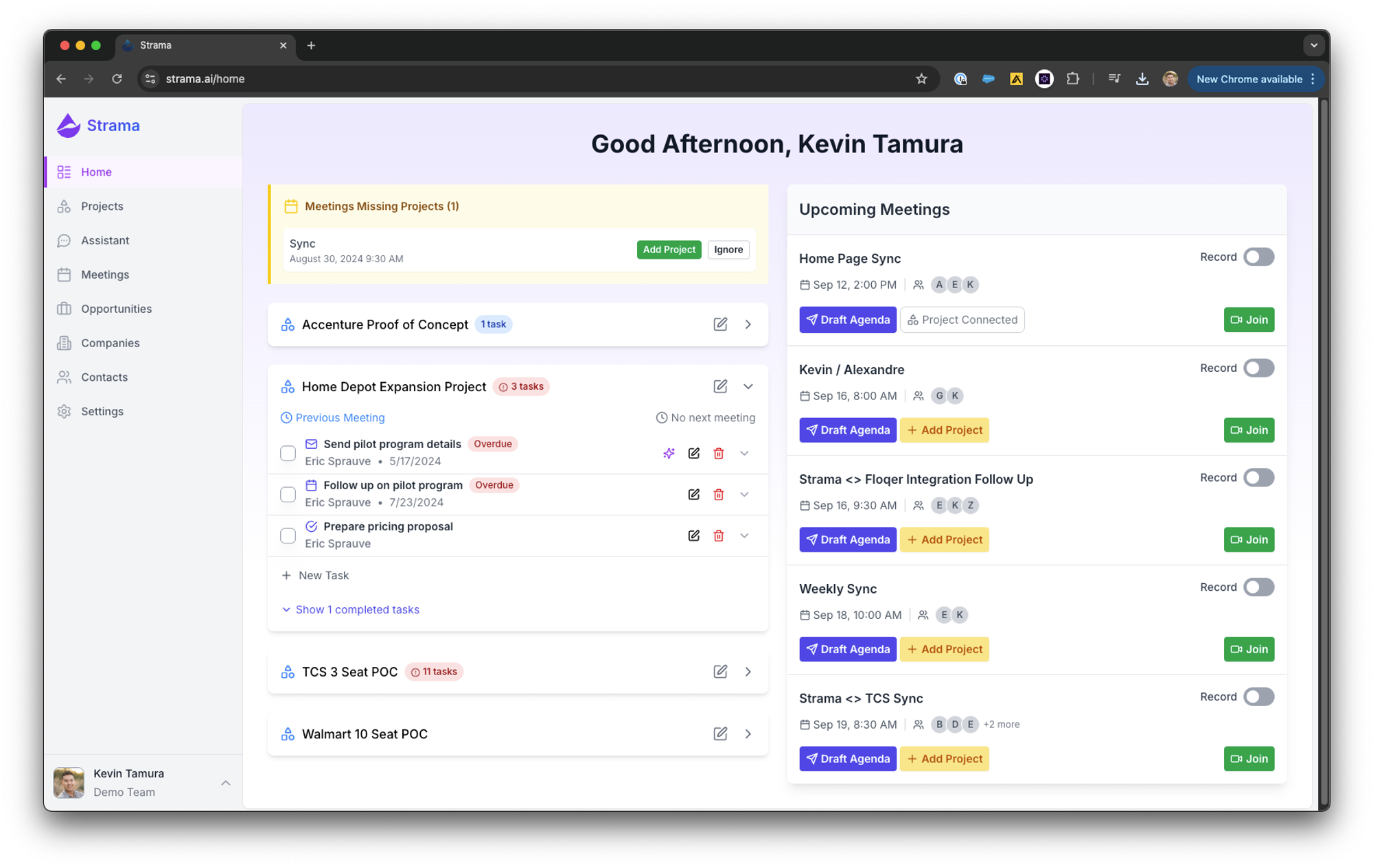
Task: Expand the TCS 3 Seat POC project
Action: [748, 672]
